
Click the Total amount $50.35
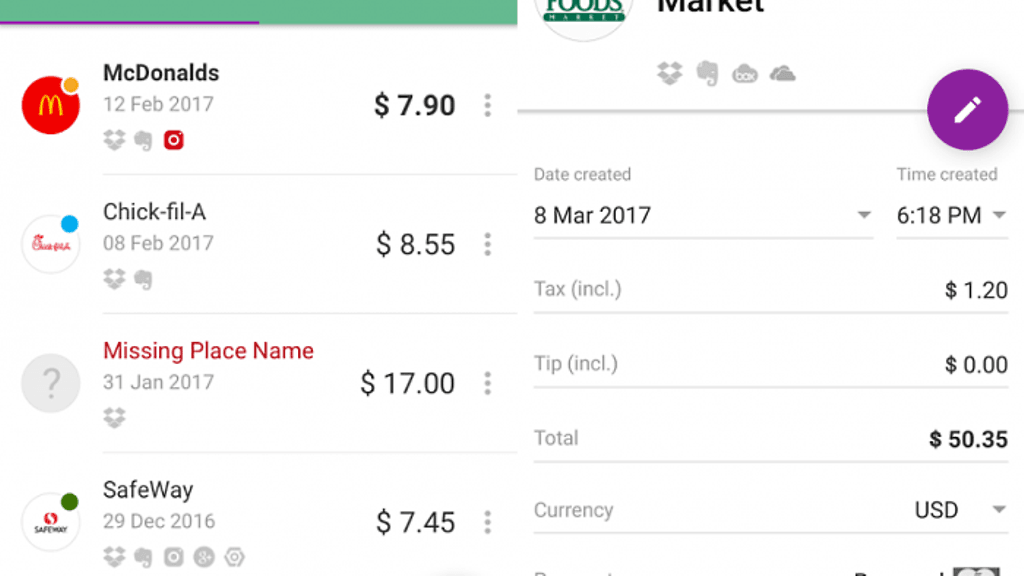pos(967,439)
